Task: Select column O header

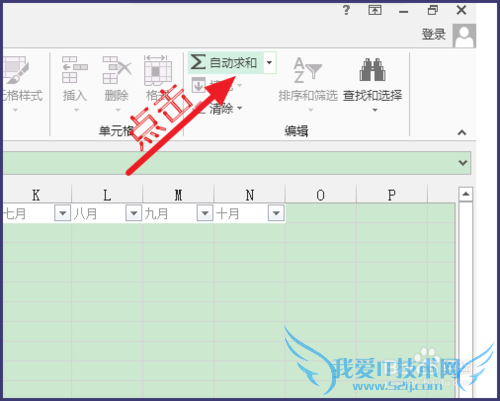Action: (x=321, y=195)
